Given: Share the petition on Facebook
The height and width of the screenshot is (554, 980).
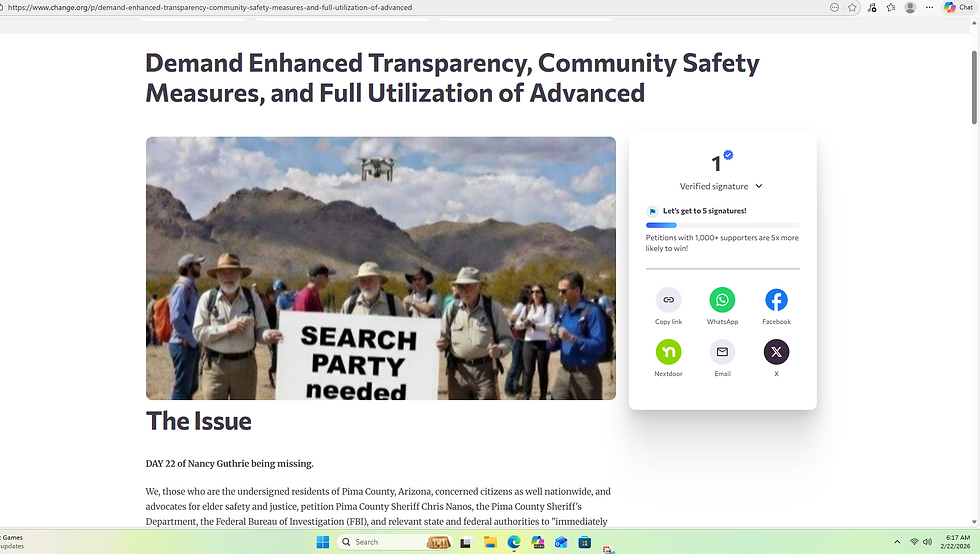Looking at the screenshot, I should coord(776,300).
